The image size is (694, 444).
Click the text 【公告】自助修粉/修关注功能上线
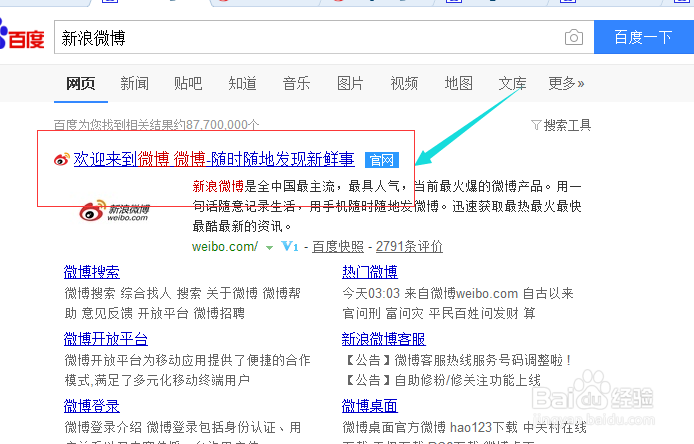point(442,380)
